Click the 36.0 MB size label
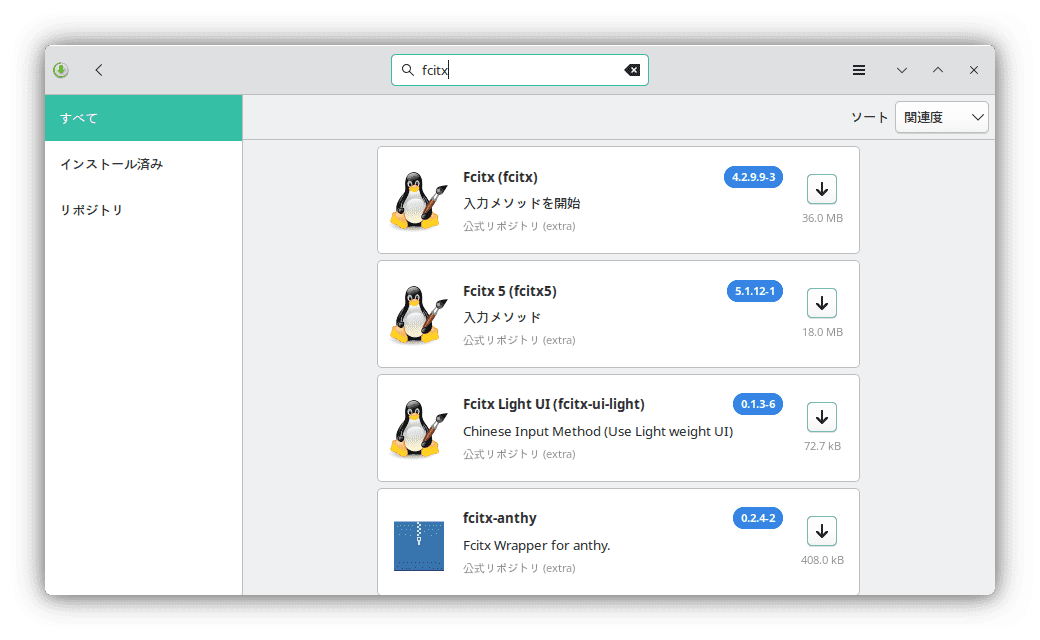The image size is (1040, 640). [x=822, y=218]
